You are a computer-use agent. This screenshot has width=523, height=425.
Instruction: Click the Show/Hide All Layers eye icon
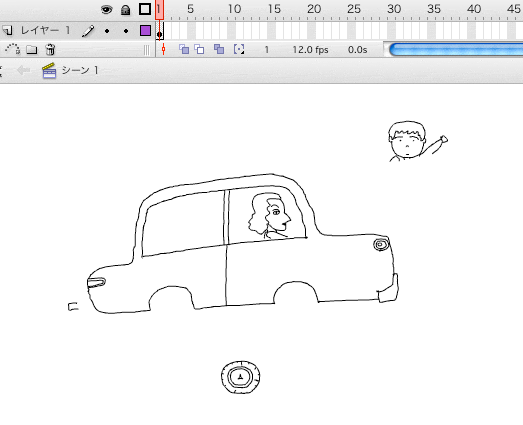click(106, 9)
